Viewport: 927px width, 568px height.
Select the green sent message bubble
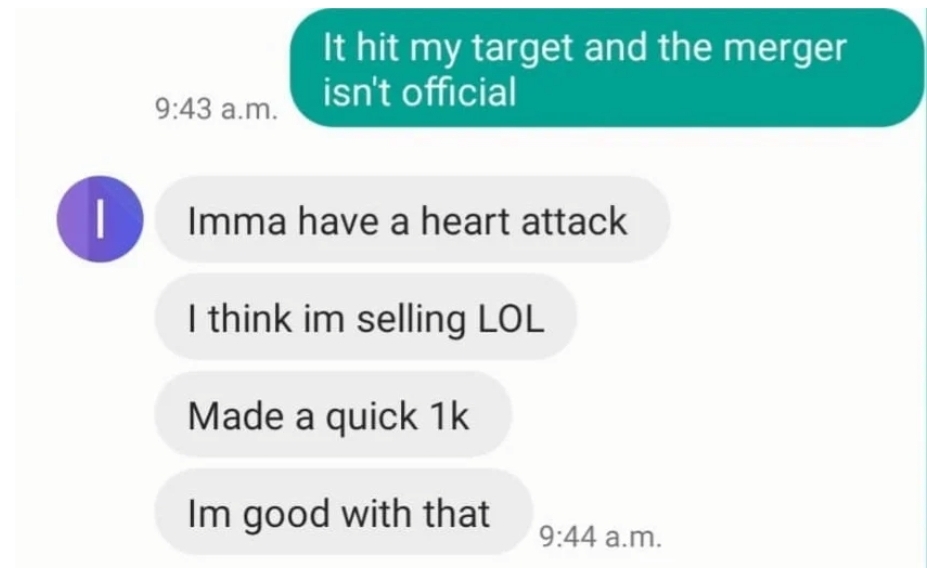coord(607,67)
